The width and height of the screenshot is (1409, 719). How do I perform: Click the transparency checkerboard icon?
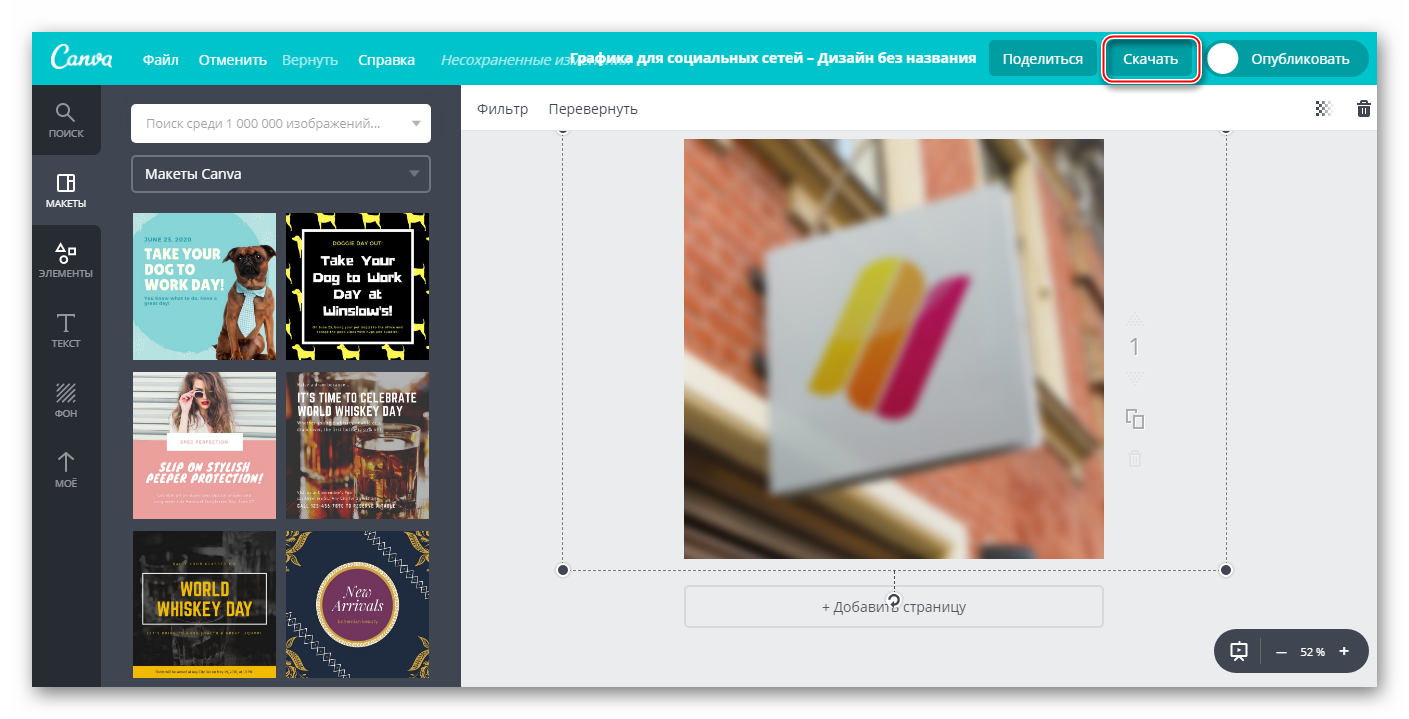click(x=1324, y=109)
